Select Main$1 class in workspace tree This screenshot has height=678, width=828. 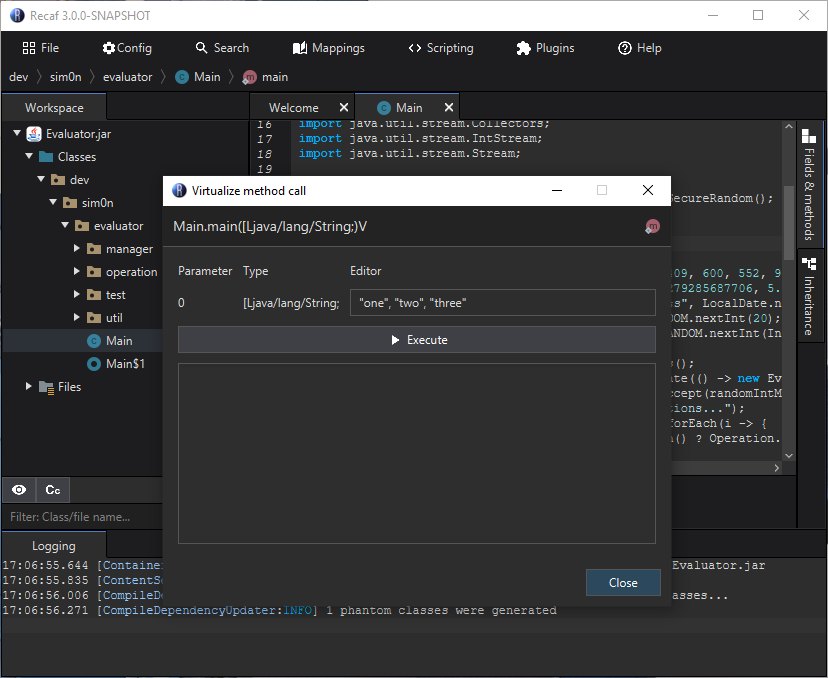[125, 364]
